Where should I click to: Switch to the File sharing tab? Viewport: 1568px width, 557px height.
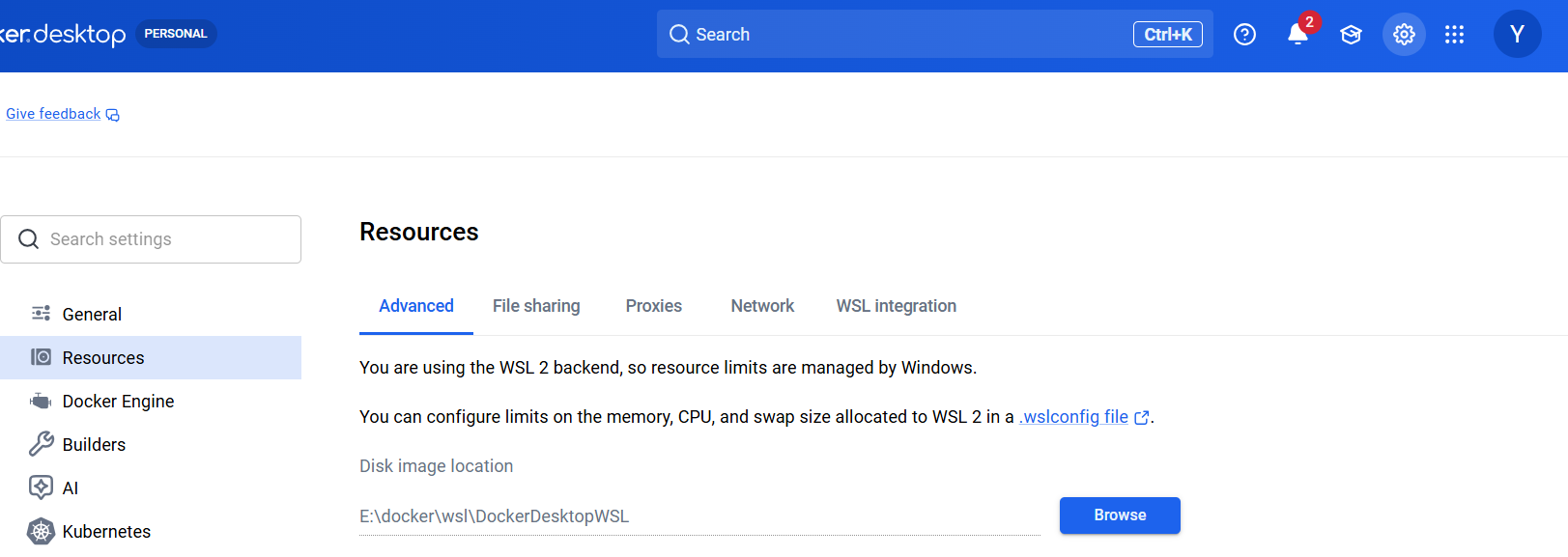click(x=536, y=306)
